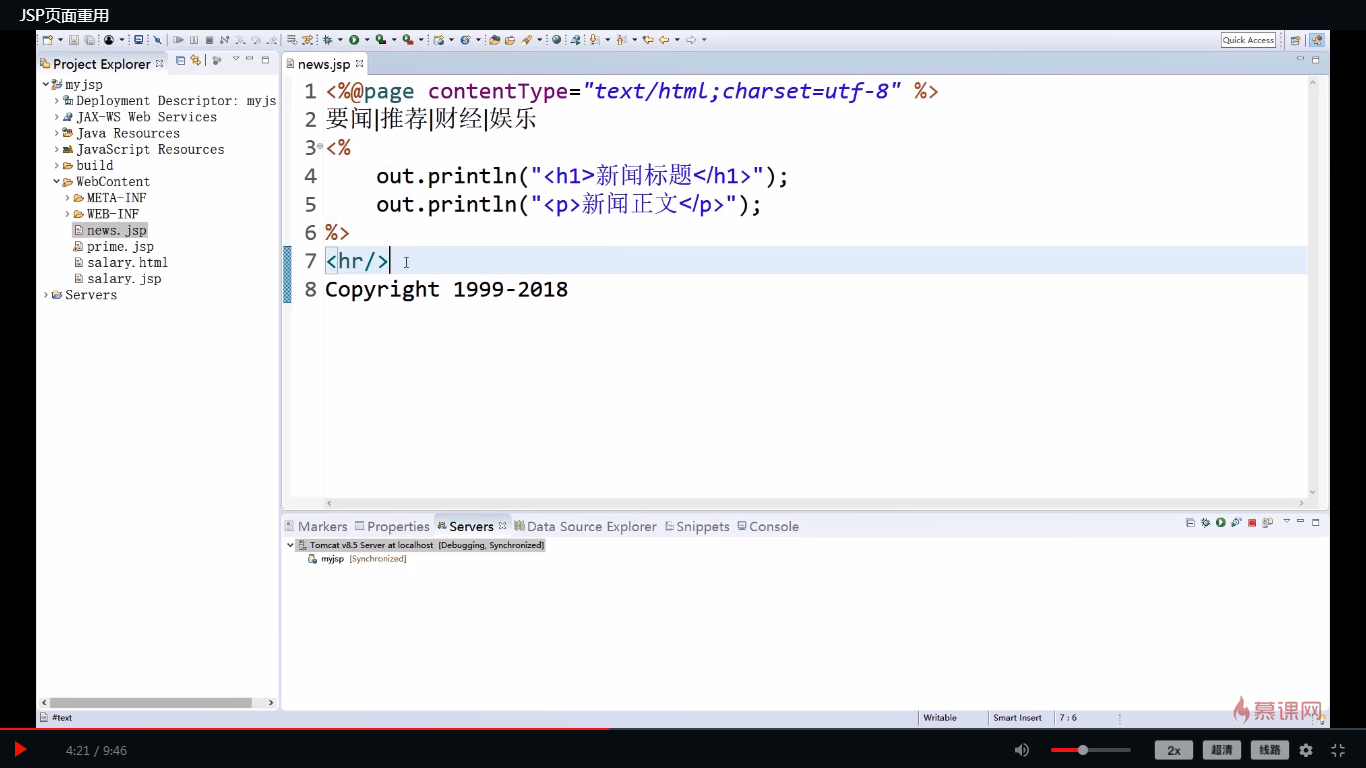Open the New file dropdown arrow

[60, 40]
